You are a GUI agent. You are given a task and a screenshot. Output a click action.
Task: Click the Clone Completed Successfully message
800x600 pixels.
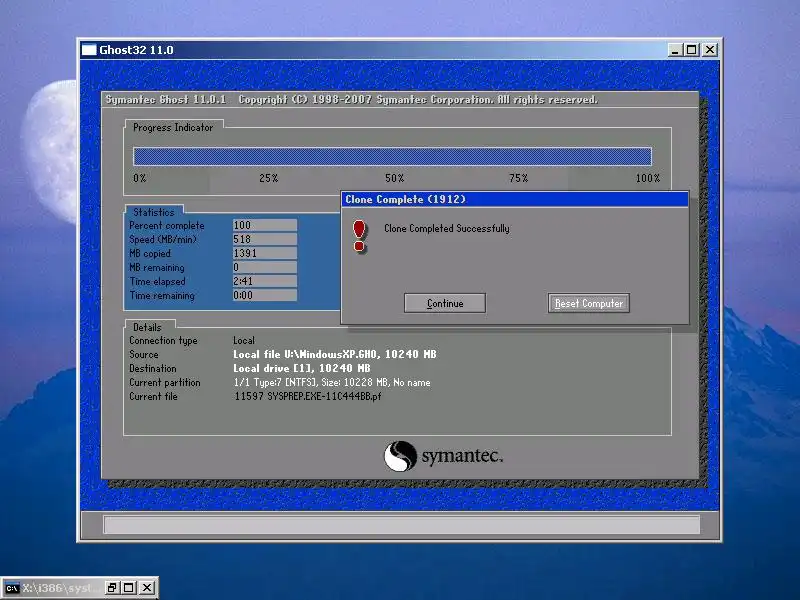446,229
